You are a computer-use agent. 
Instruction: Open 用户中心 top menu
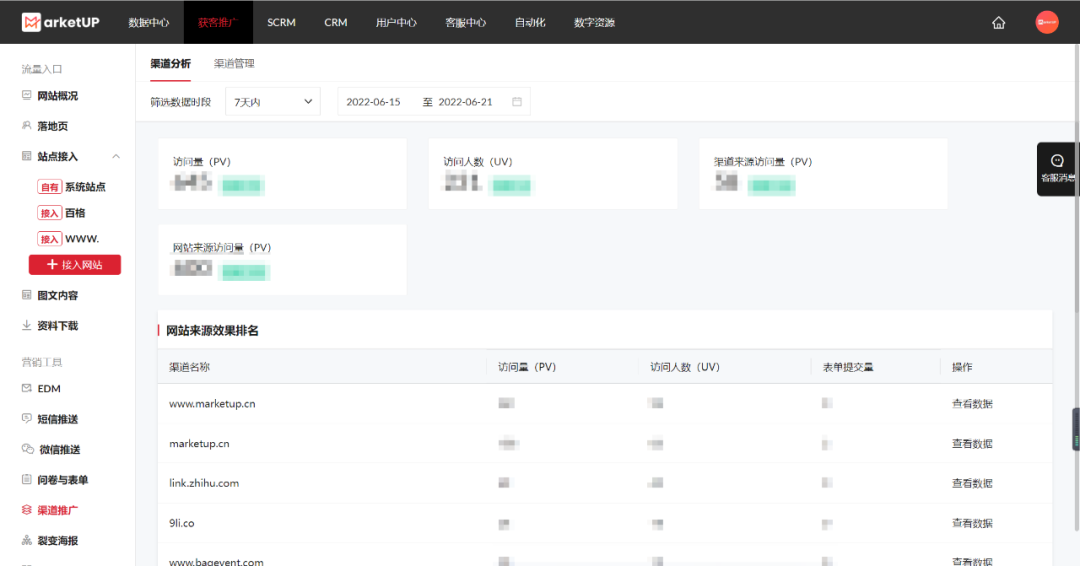[x=396, y=23]
